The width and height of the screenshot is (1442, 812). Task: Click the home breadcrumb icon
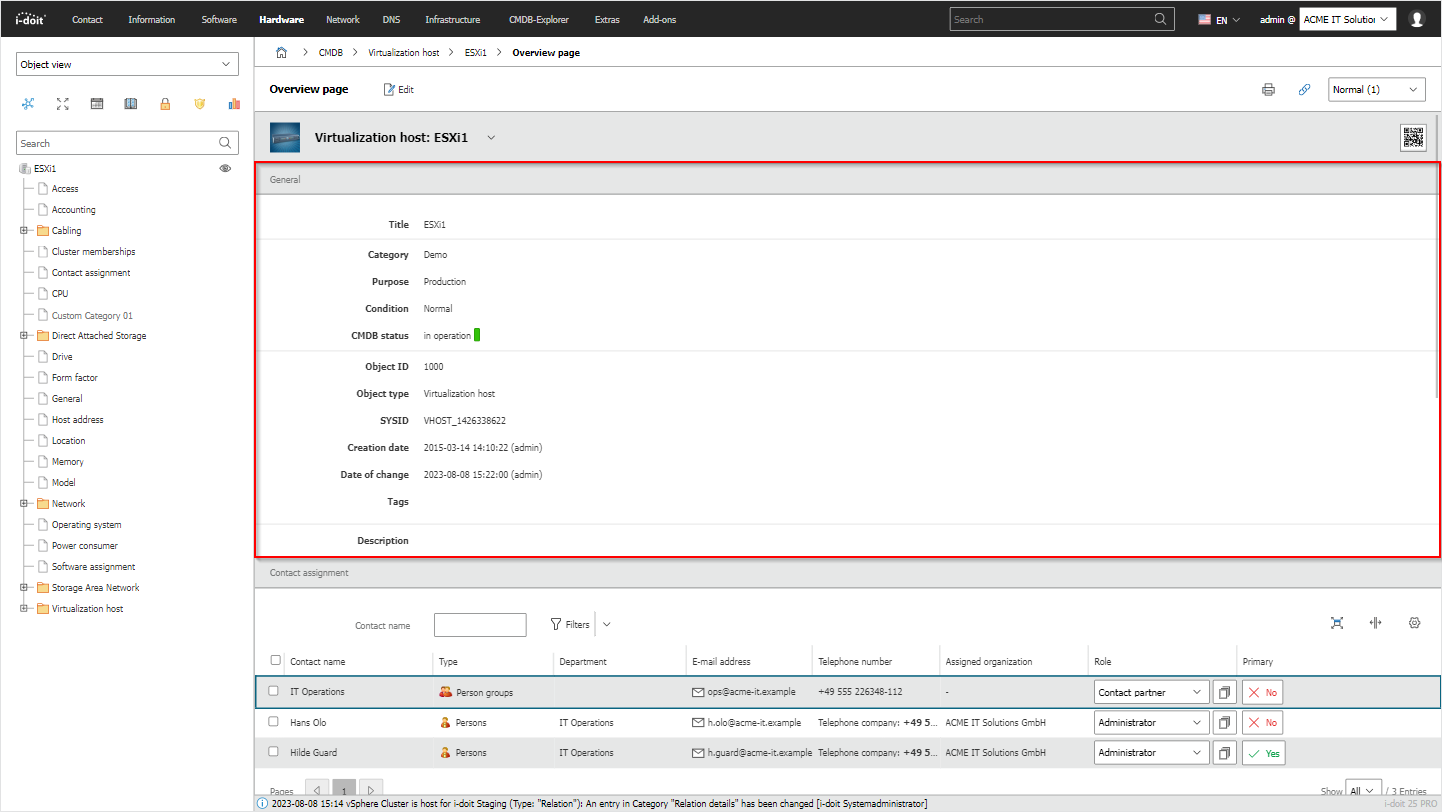(281, 52)
